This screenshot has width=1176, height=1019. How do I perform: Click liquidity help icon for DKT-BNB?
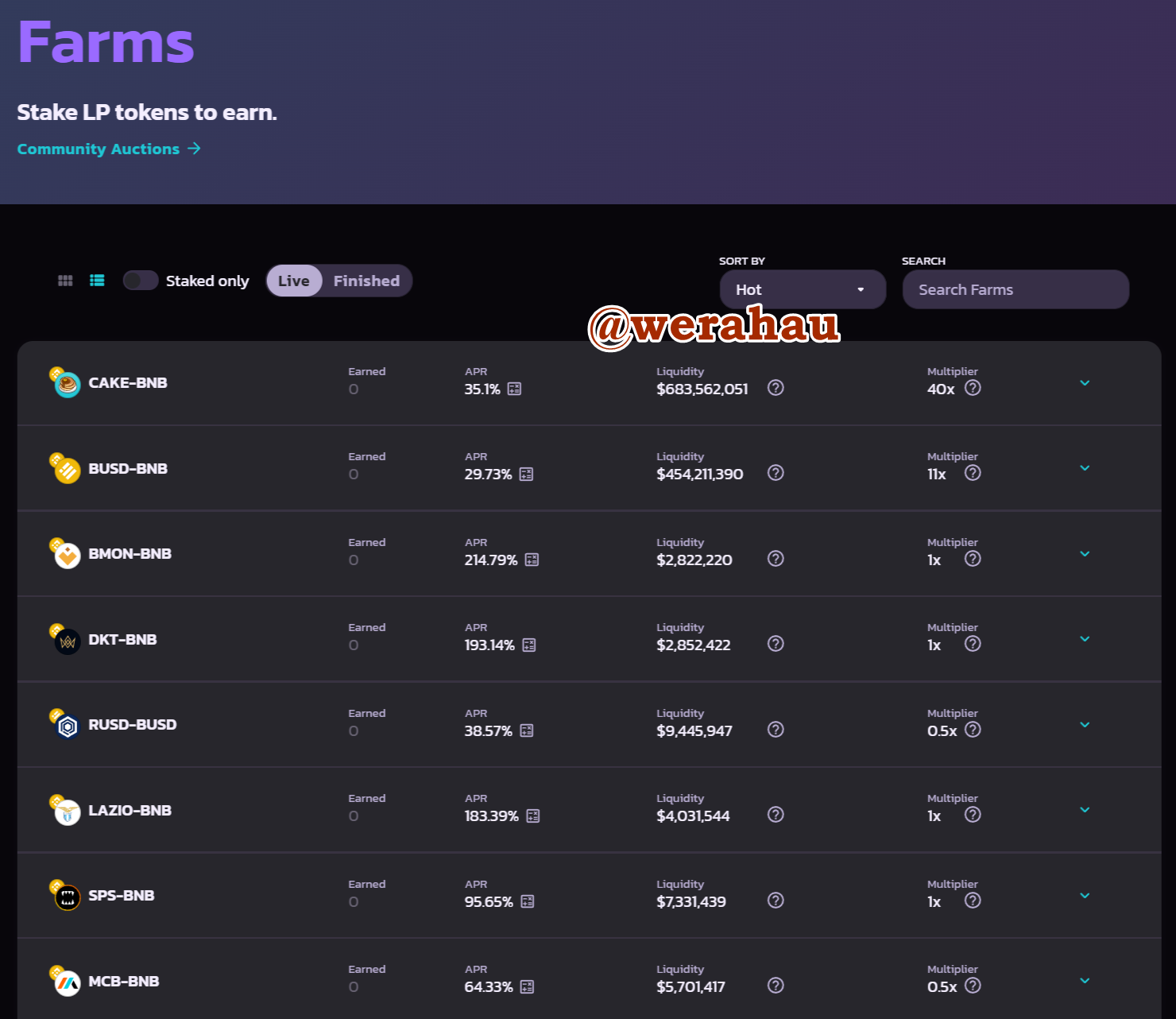coord(776,644)
